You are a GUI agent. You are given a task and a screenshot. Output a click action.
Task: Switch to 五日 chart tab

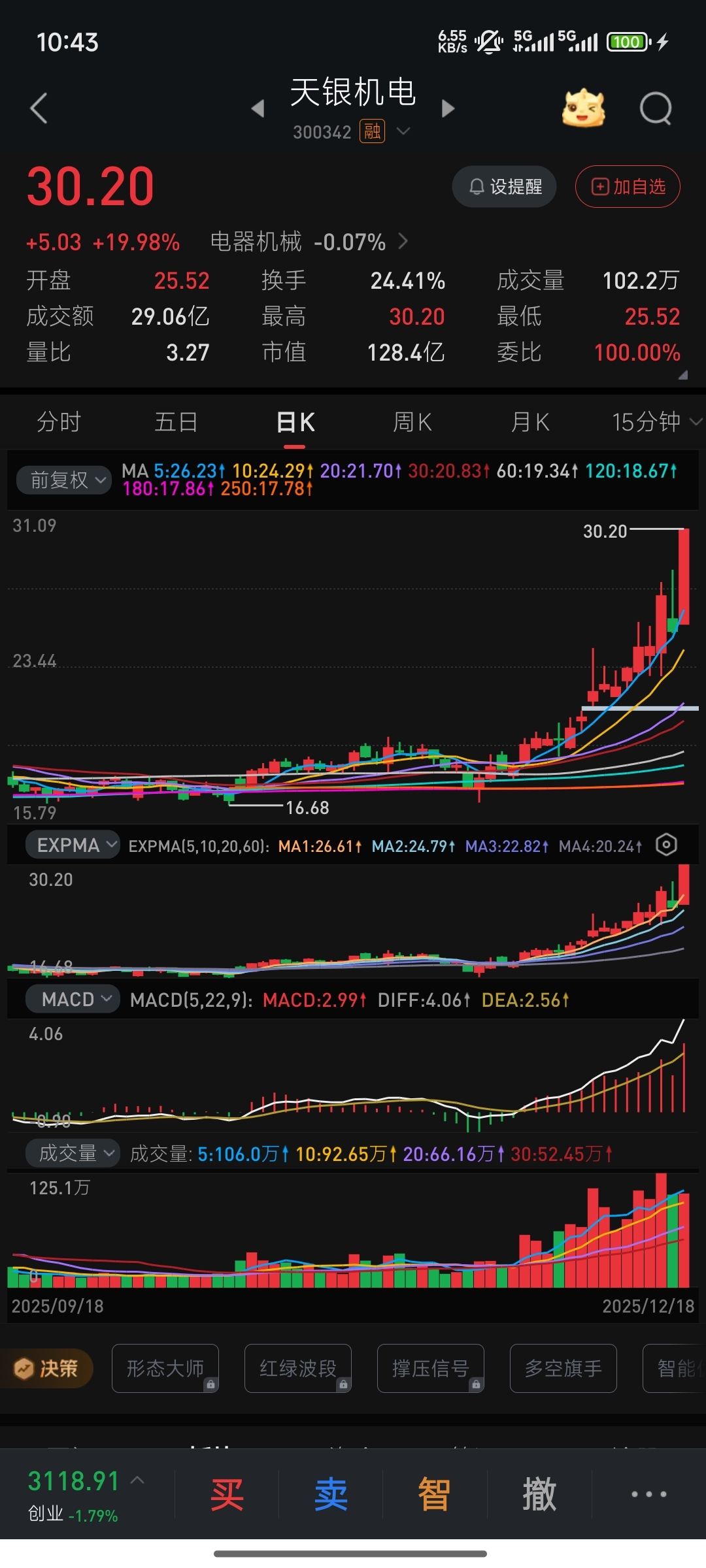[x=176, y=422]
